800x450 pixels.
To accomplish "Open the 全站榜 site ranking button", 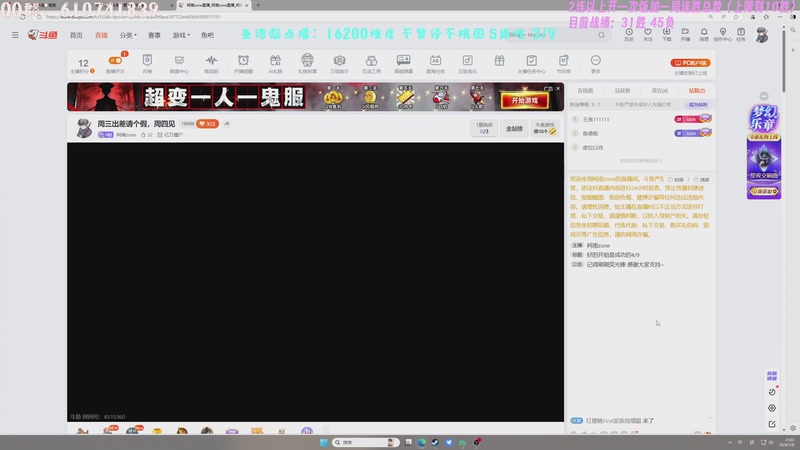I will click(x=514, y=128).
